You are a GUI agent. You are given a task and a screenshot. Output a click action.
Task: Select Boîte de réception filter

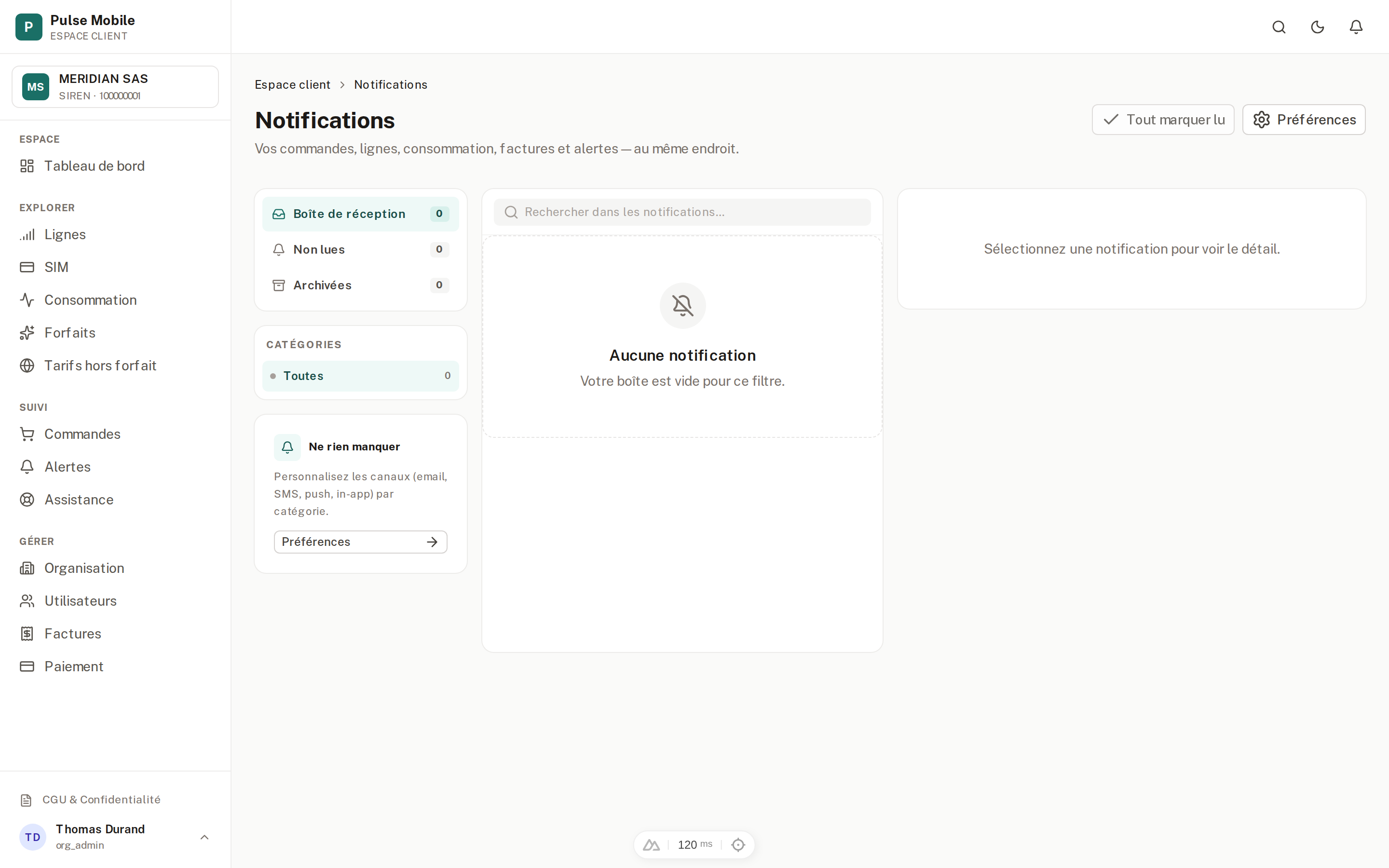click(x=360, y=214)
